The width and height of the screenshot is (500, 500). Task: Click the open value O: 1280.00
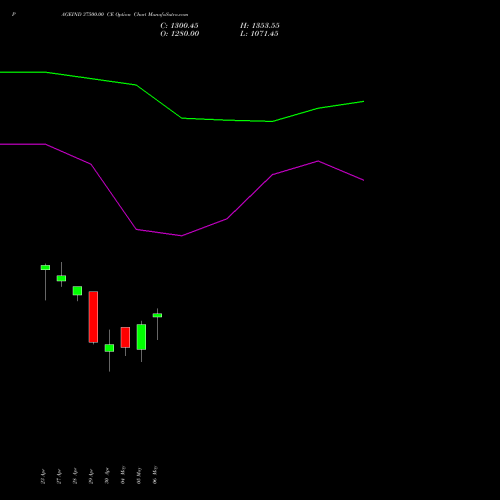[180, 34]
